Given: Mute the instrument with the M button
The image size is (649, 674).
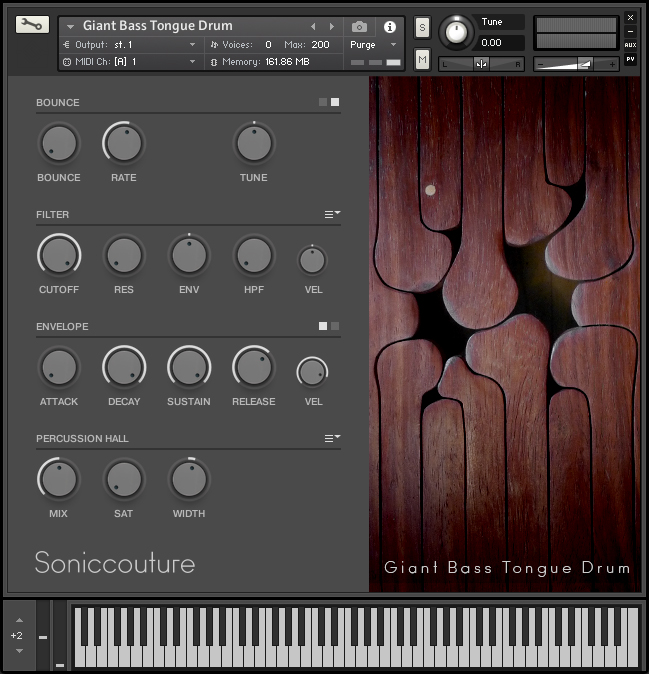Looking at the screenshot, I should (x=422, y=59).
